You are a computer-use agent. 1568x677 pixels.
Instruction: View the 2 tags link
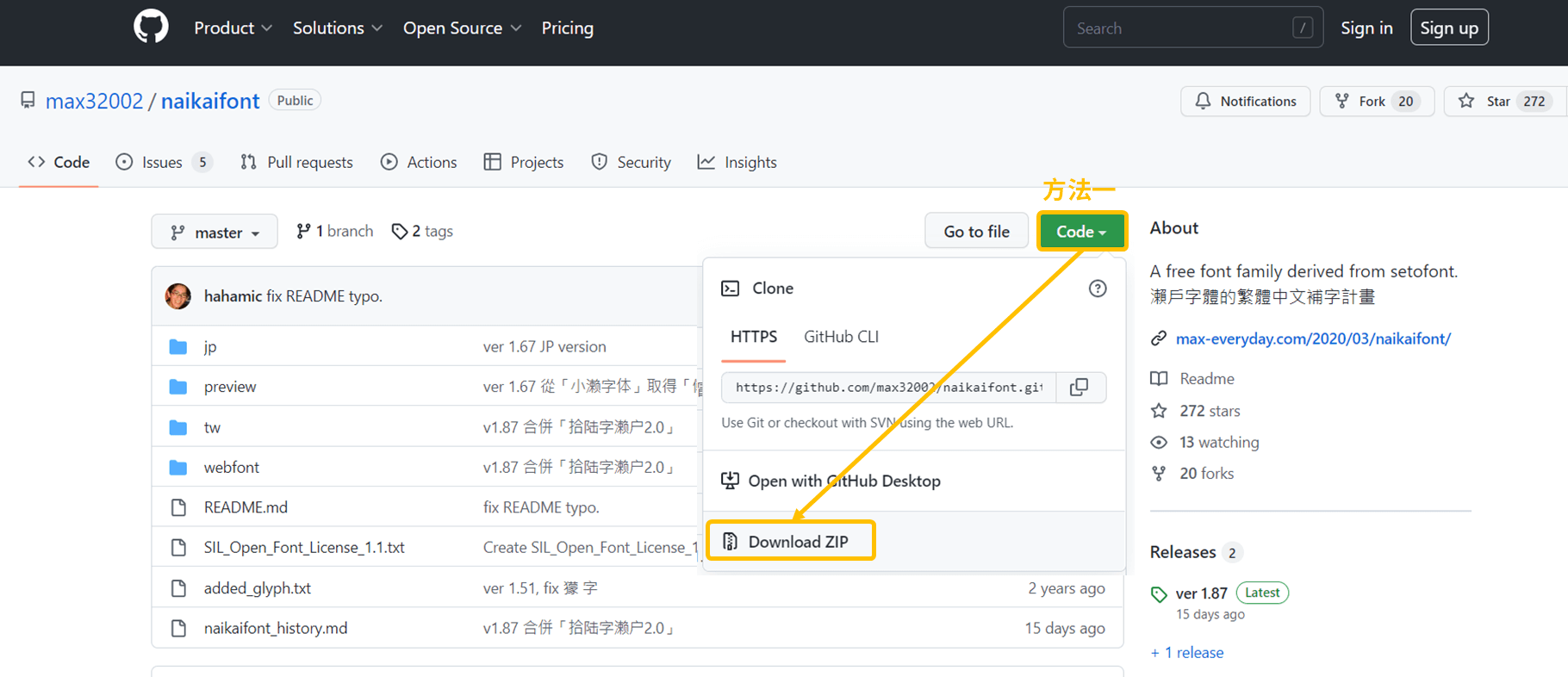coord(422,231)
